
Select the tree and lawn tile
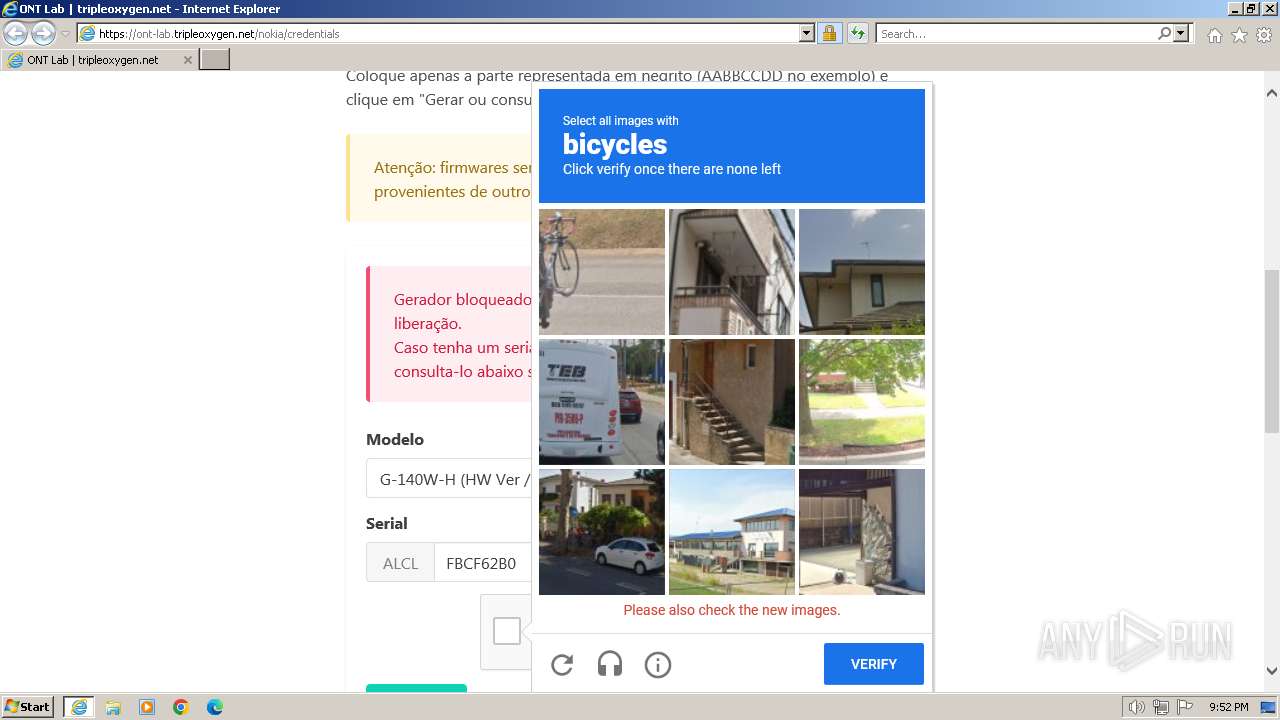[862, 402]
